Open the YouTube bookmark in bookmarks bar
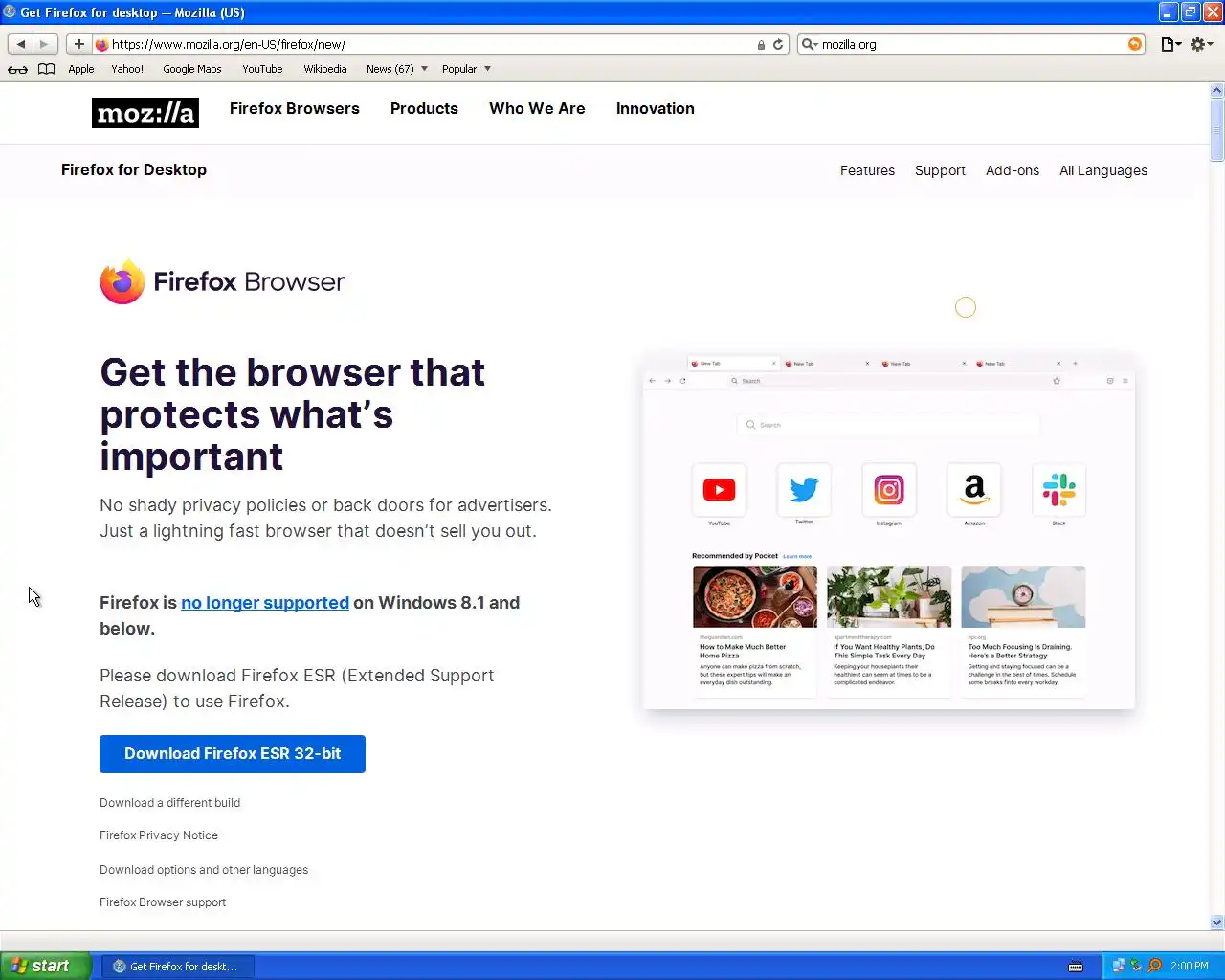The height and width of the screenshot is (980, 1225). 262,69
